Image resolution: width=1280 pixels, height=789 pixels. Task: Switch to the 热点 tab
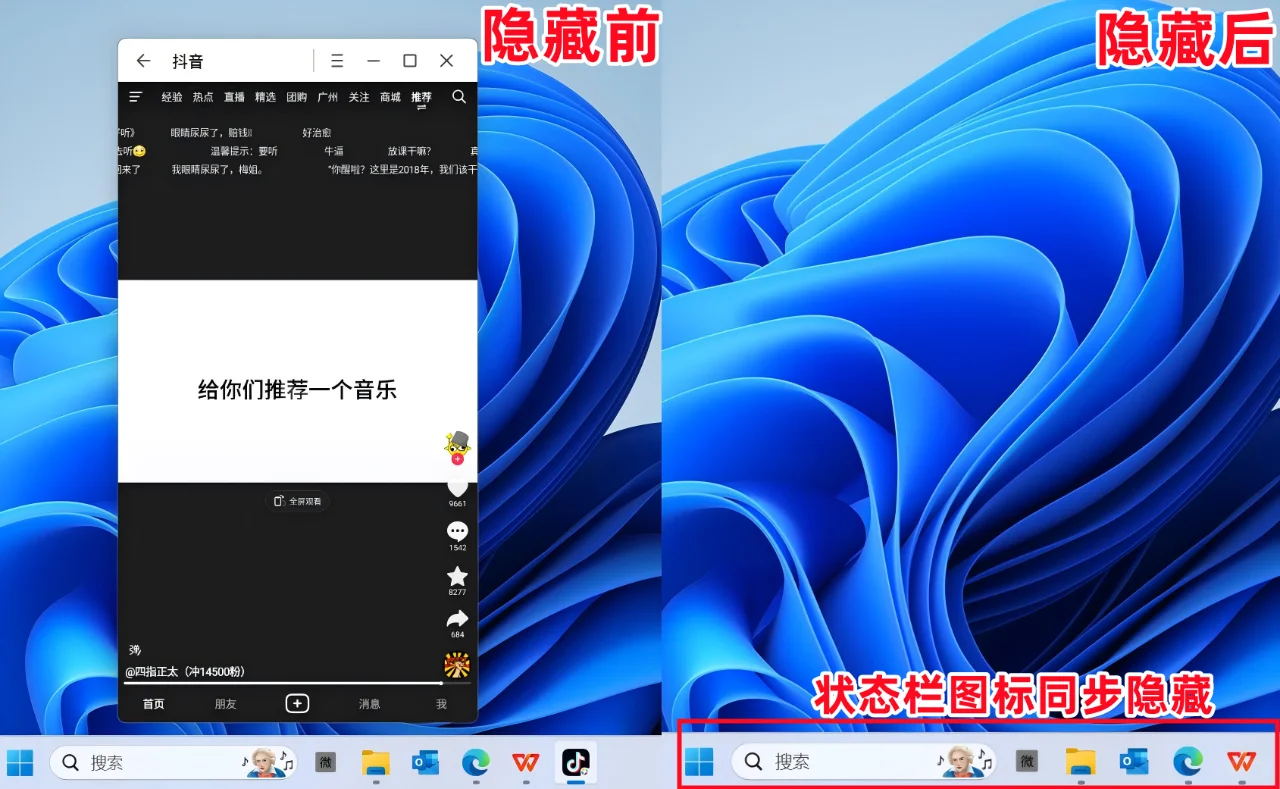[202, 97]
